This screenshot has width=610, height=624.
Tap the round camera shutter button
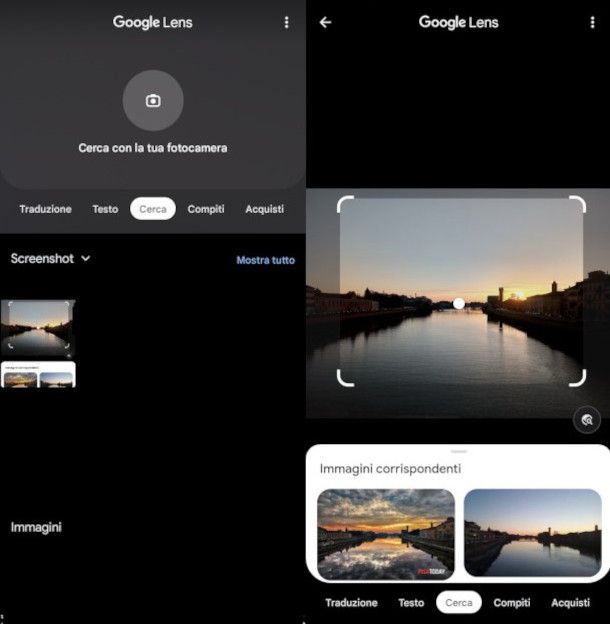pos(153,101)
